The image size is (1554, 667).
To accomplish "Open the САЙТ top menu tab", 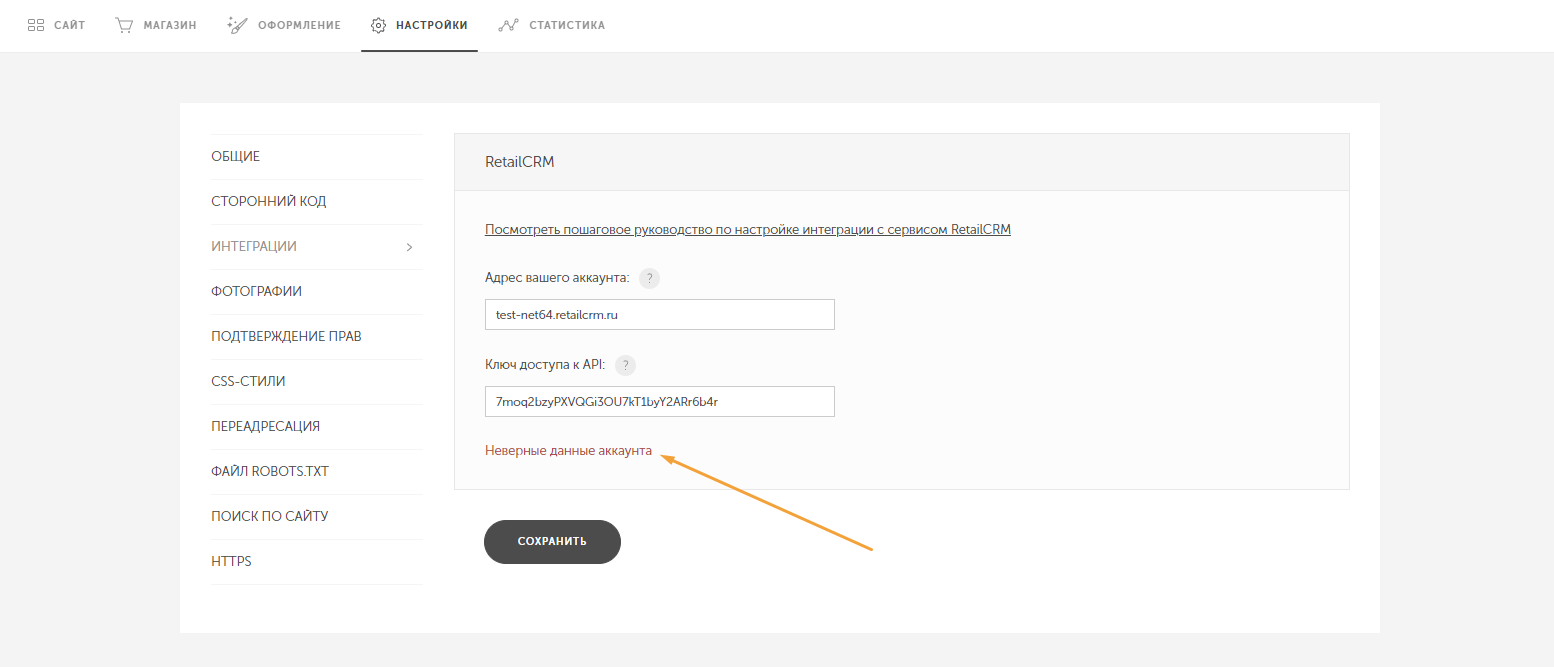I will click(x=57, y=25).
